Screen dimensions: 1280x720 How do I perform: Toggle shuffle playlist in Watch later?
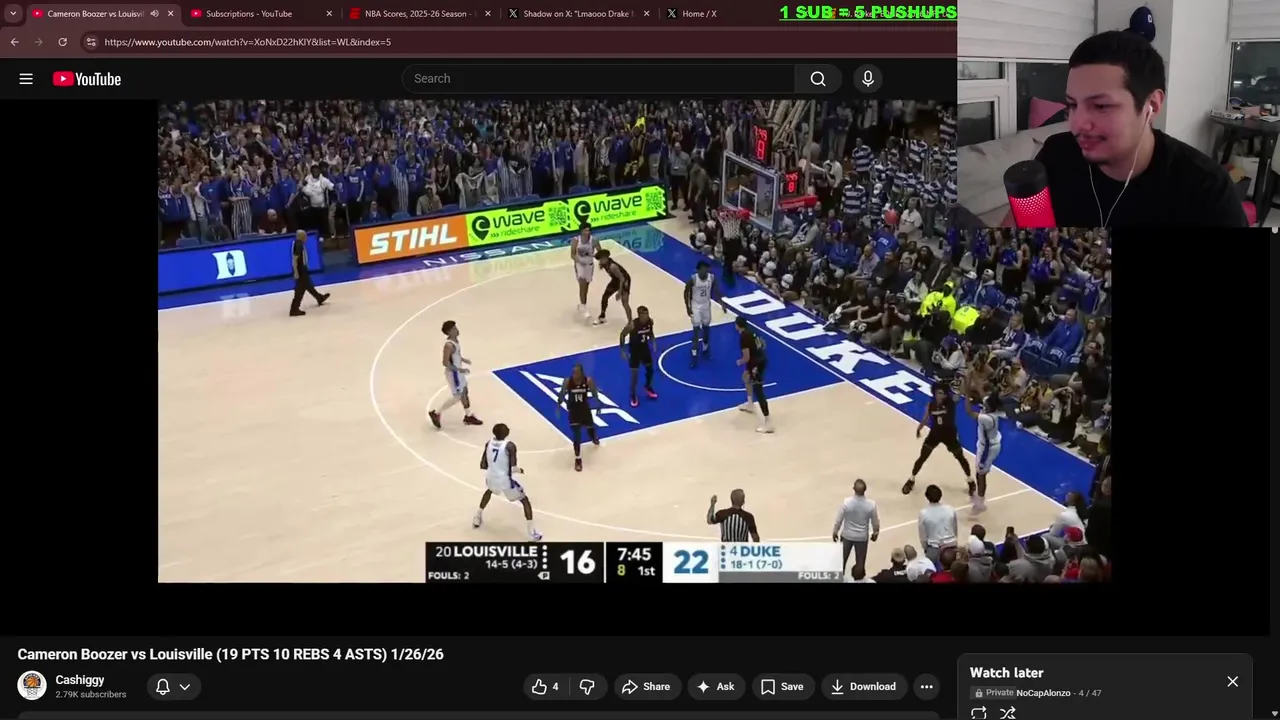pyautogui.click(x=1008, y=713)
